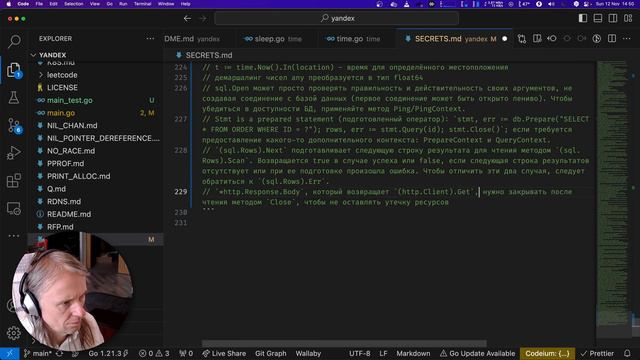This screenshot has width=640, height=360.
Task: Change end of line sequence LF
Action: (x=383, y=353)
